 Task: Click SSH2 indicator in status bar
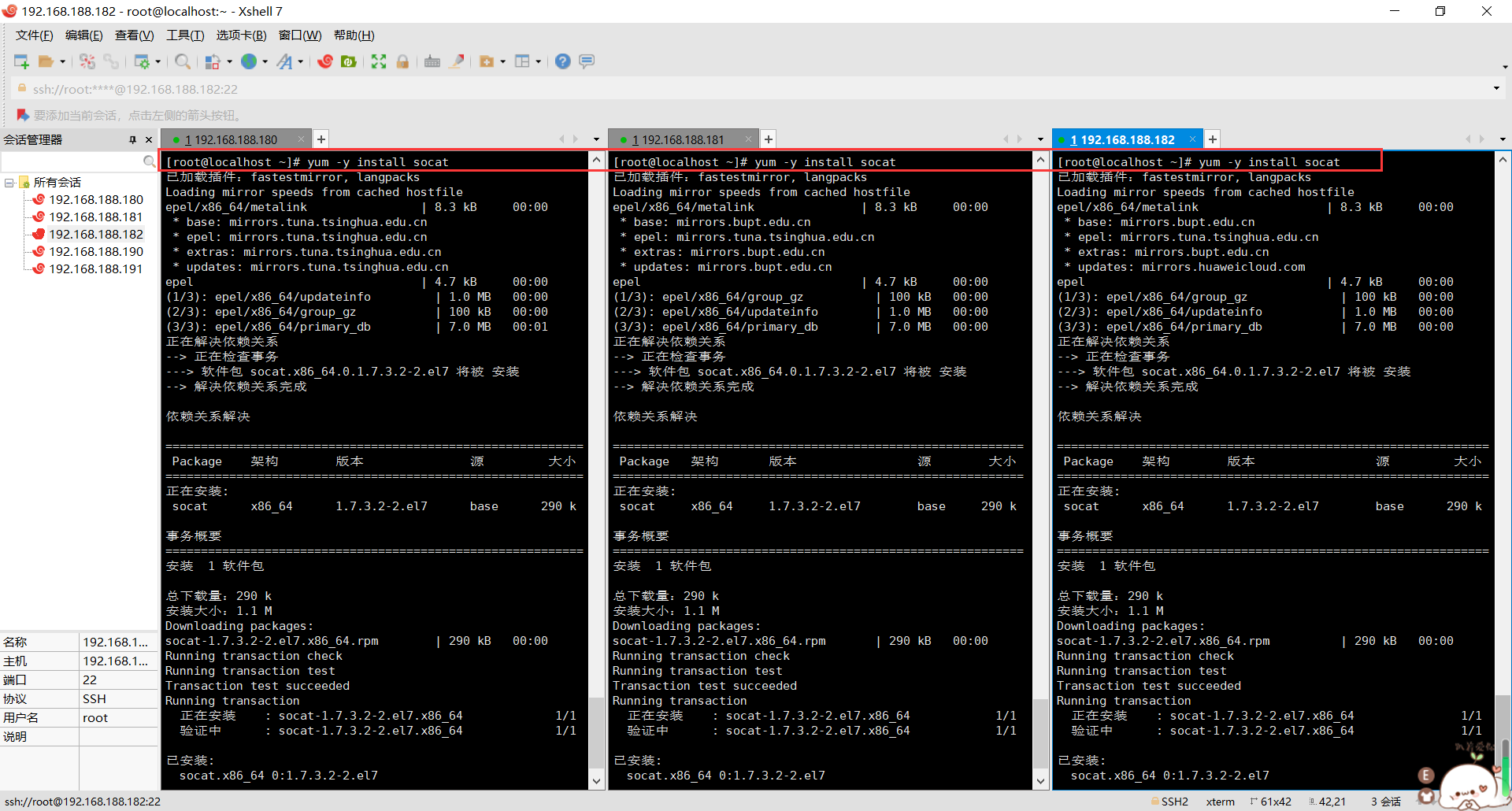click(x=1170, y=802)
